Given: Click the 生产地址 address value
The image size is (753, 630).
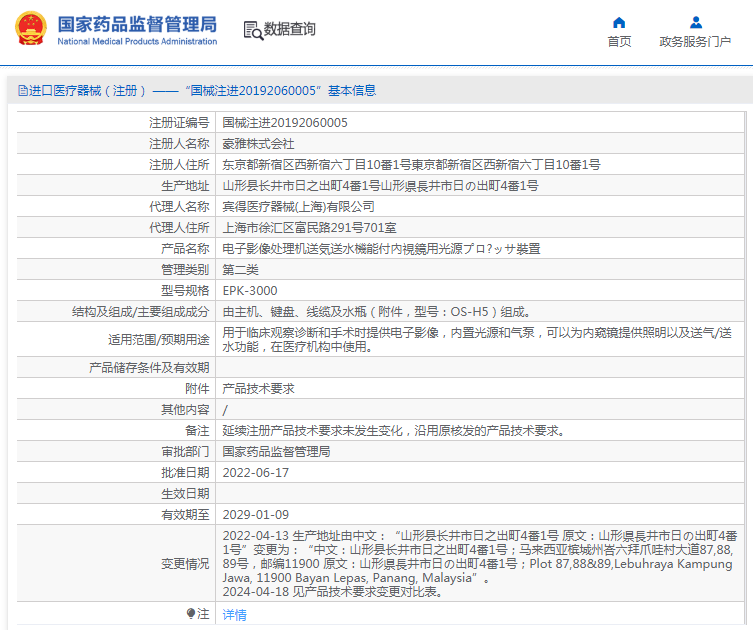Looking at the screenshot, I should pyautogui.click(x=380, y=186).
